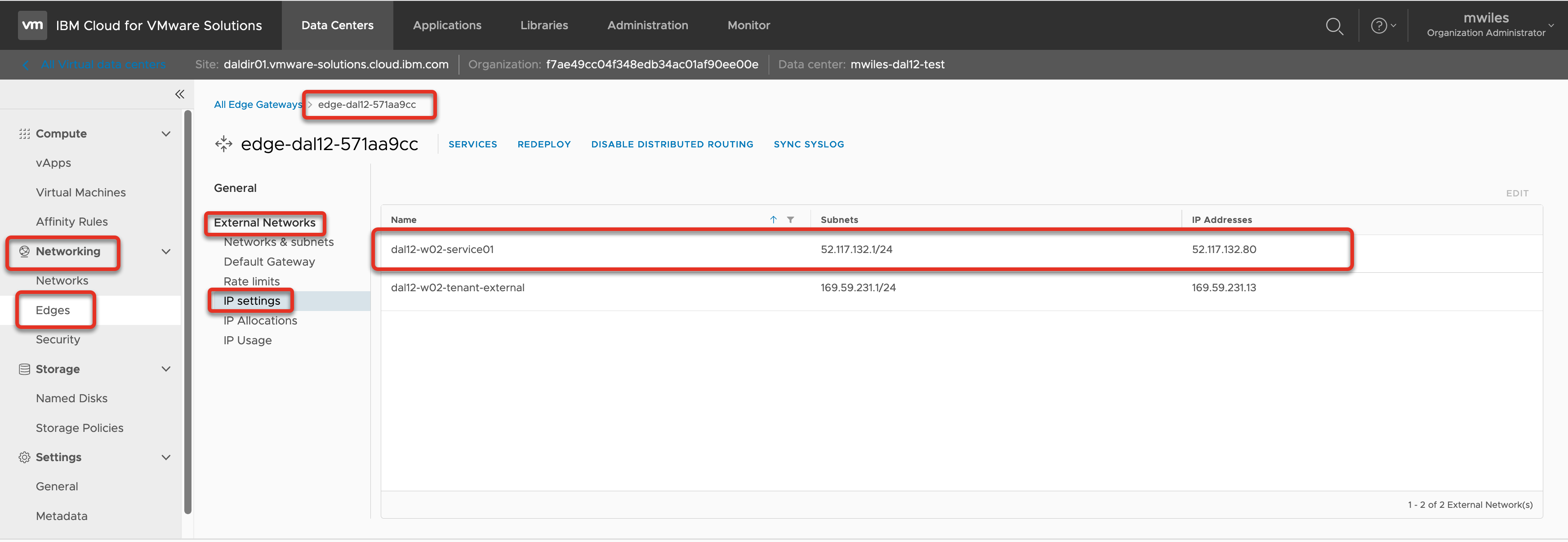
Task: Open the search magnifier icon
Action: click(1334, 26)
